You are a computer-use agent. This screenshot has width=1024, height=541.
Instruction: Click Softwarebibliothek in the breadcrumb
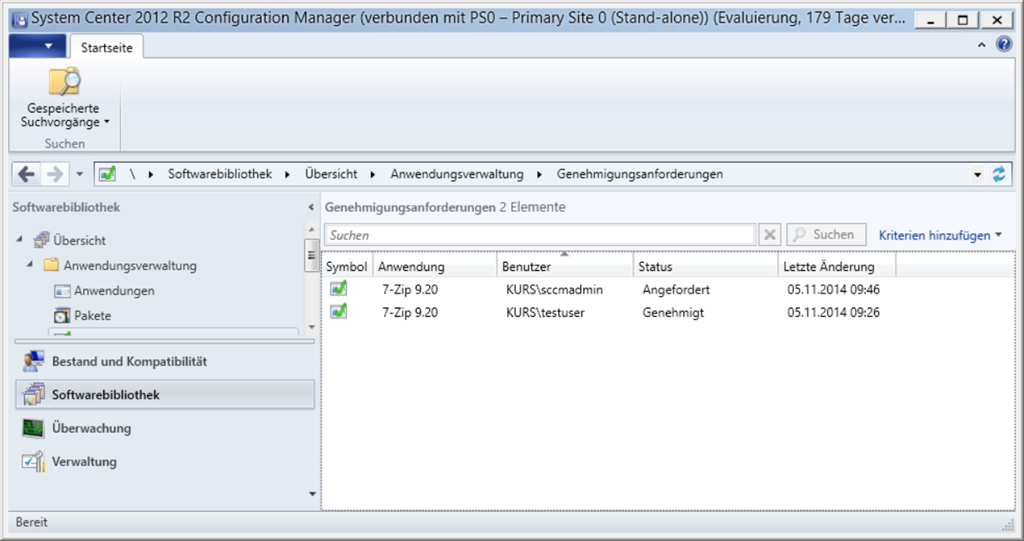(220, 174)
